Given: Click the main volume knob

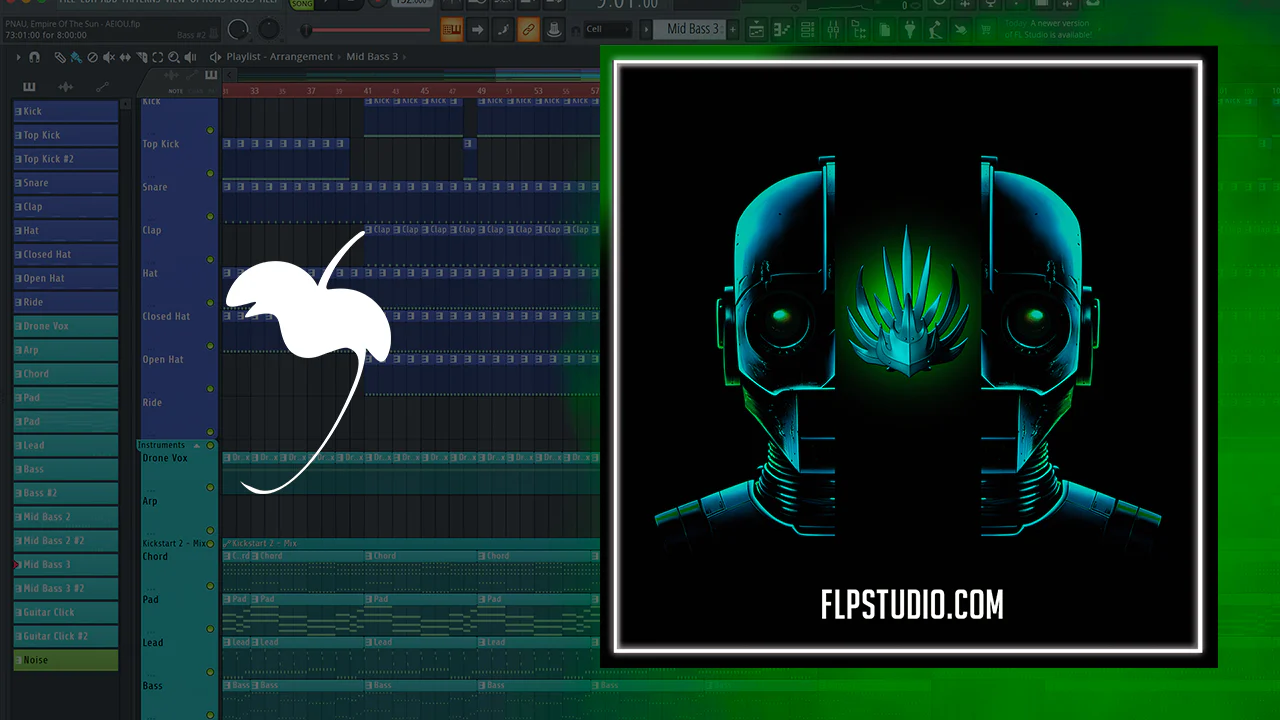Looking at the screenshot, I should click(x=239, y=29).
